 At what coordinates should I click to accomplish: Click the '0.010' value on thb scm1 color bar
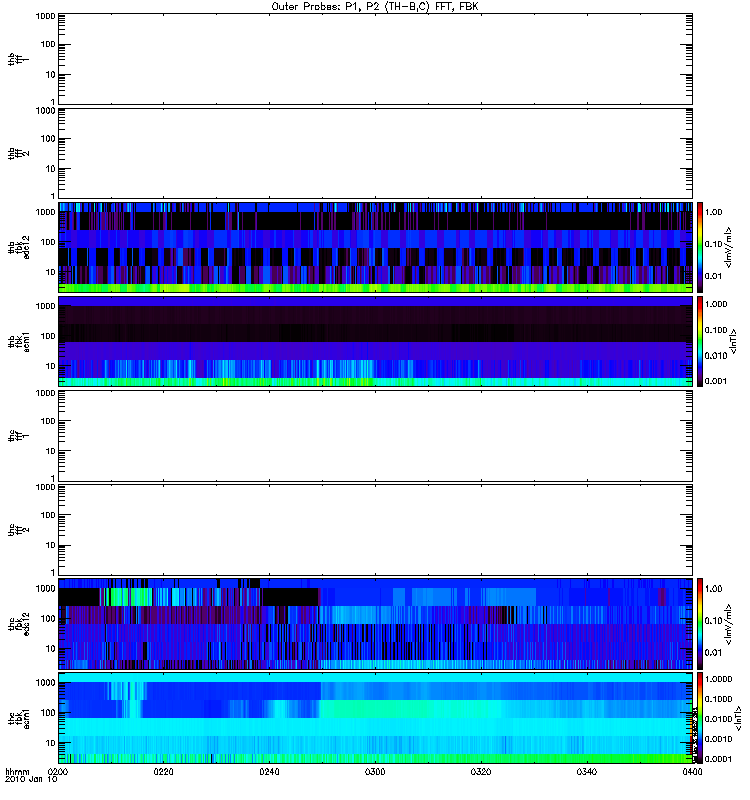[716, 356]
